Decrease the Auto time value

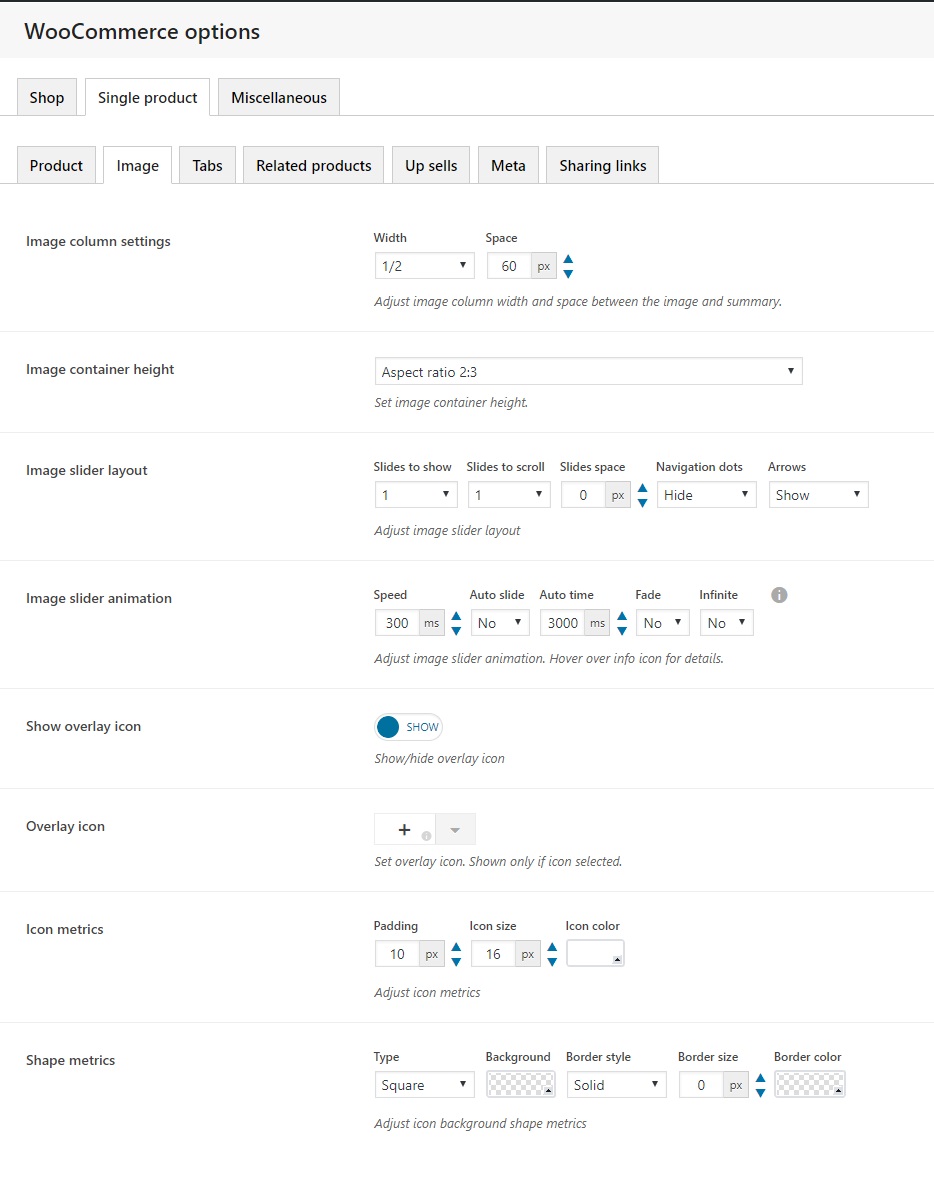[622, 630]
